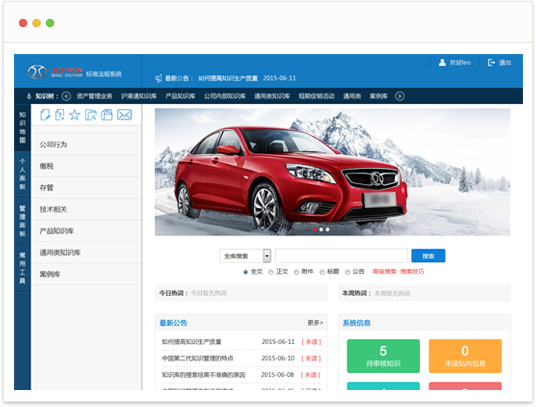The width and height of the screenshot is (536, 407).
Task: Open 沪港通知识库 in the knowledge tree bar
Action: 139,96
